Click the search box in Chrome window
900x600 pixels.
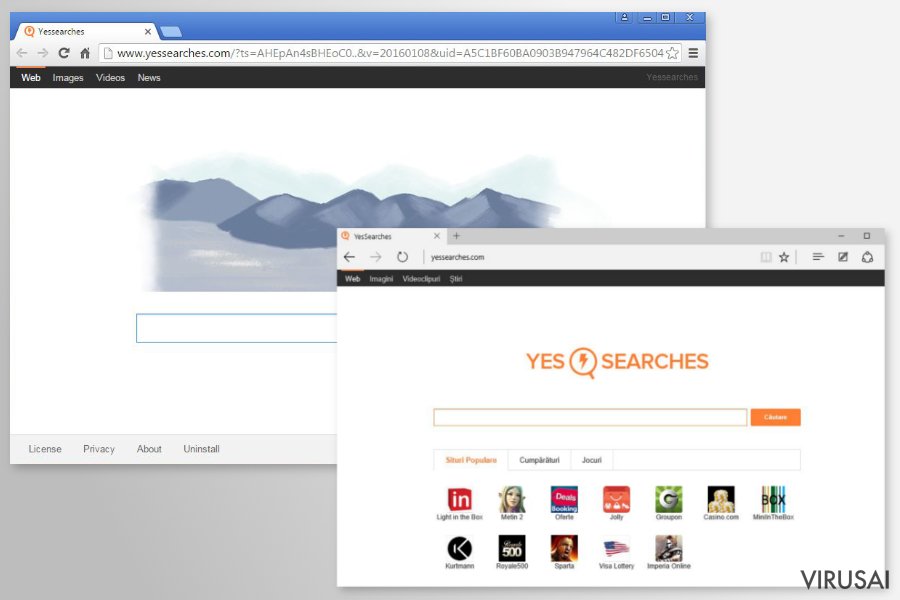coord(236,328)
